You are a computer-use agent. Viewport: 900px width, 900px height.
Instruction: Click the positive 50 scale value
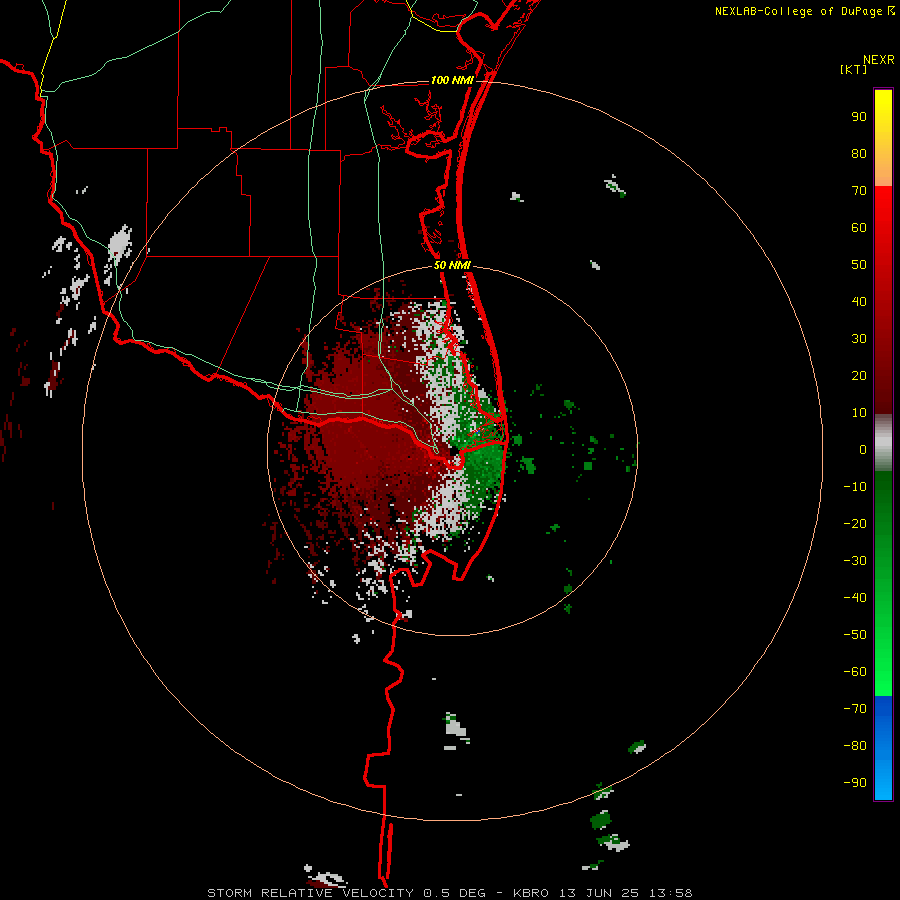coord(859,265)
